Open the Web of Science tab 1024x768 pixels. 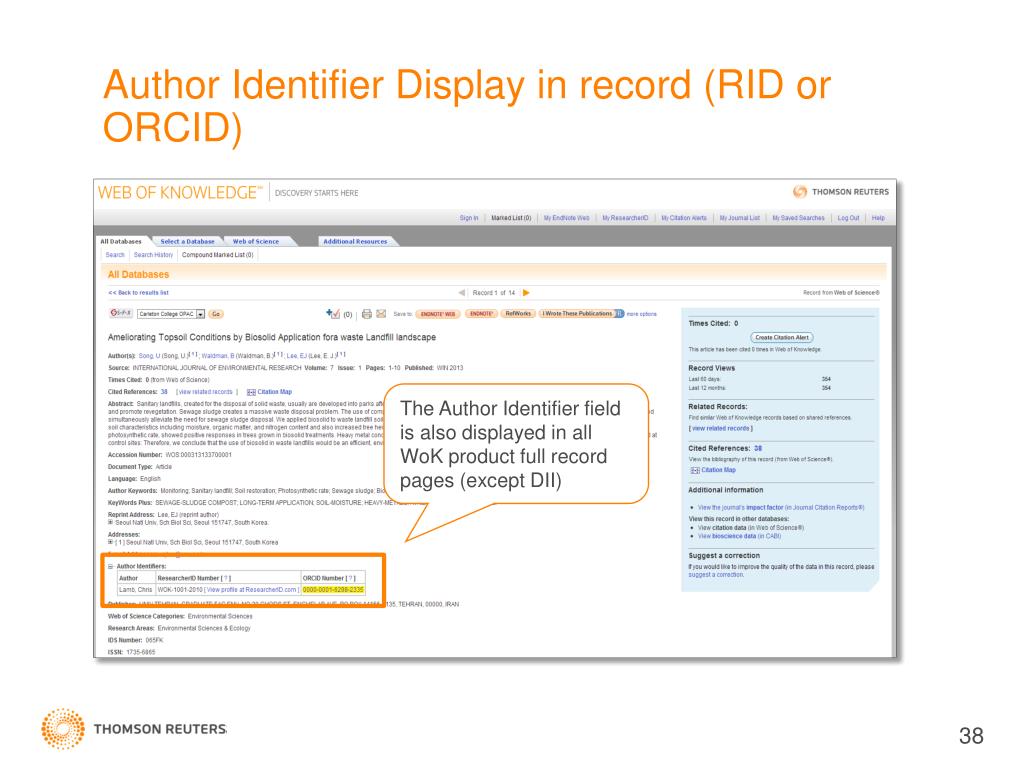click(x=255, y=242)
